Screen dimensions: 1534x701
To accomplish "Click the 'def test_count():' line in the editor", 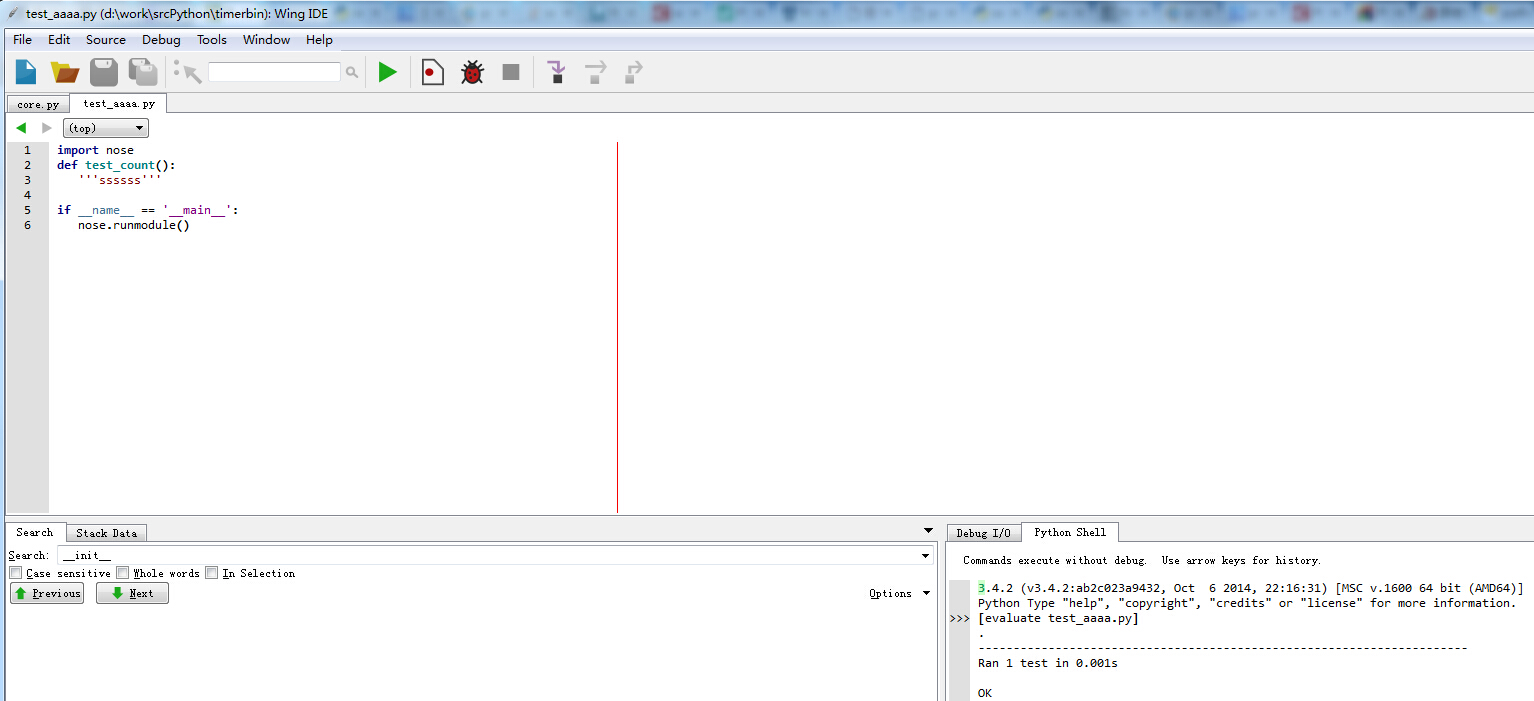I will [116, 165].
